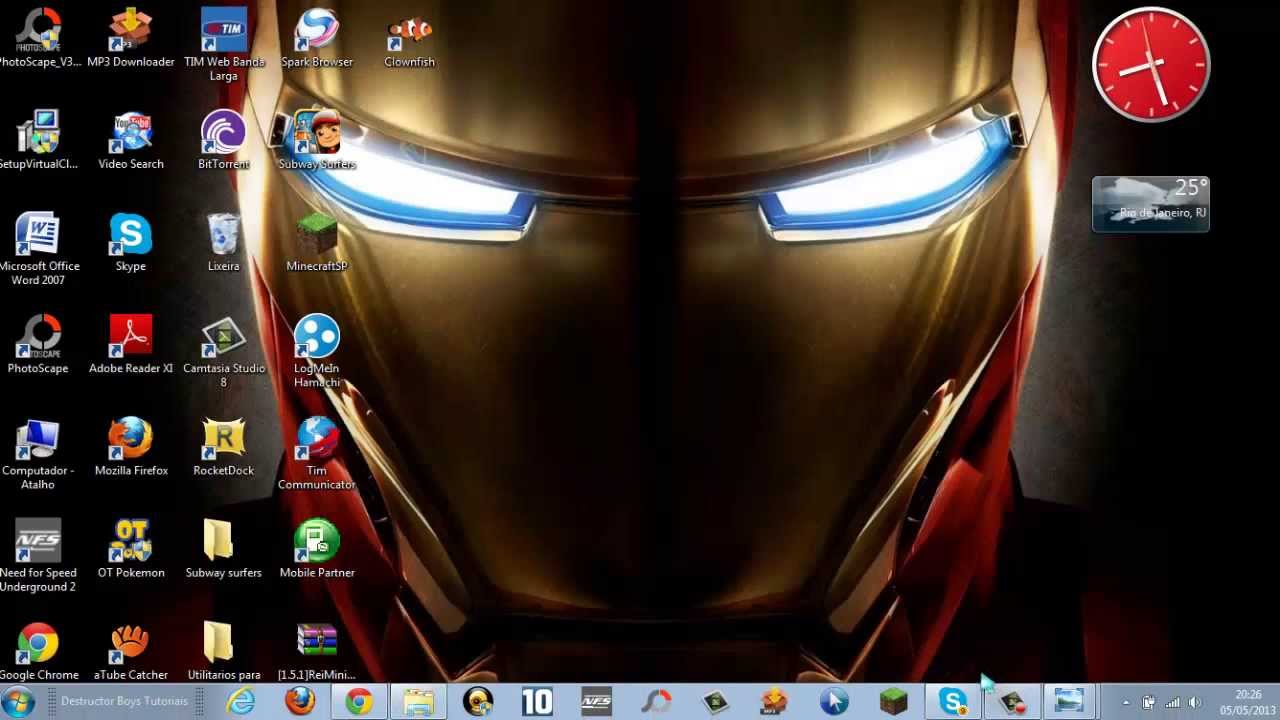Viewport: 1280px width, 720px height.
Task: Launch Need for Speed Underground 2 shortcut
Action: click(38, 556)
